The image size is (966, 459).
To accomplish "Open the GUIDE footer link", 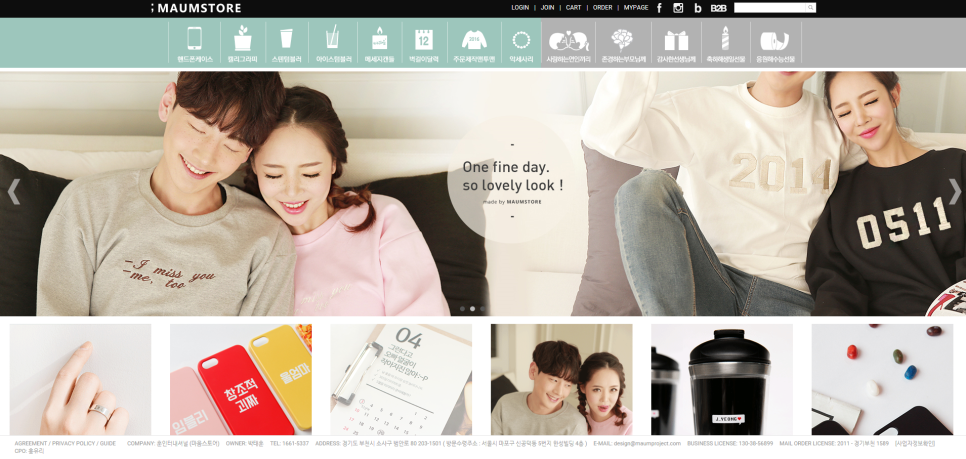I will [108, 444].
